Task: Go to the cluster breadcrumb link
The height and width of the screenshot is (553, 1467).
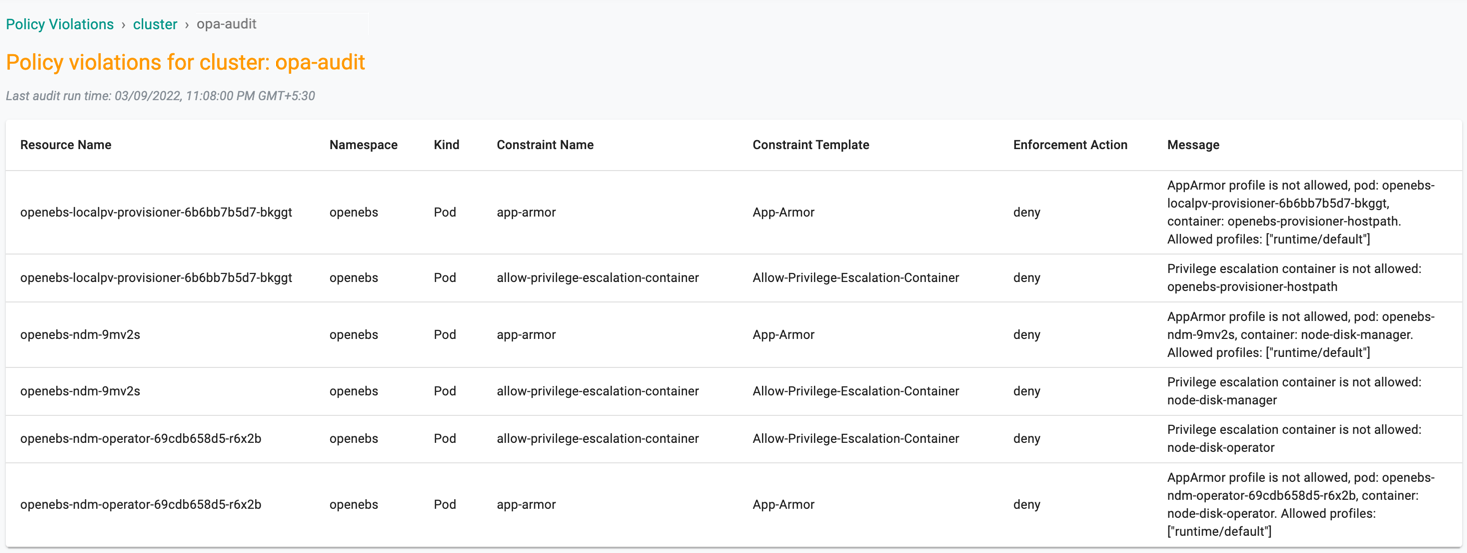Action: pyautogui.click(x=155, y=24)
